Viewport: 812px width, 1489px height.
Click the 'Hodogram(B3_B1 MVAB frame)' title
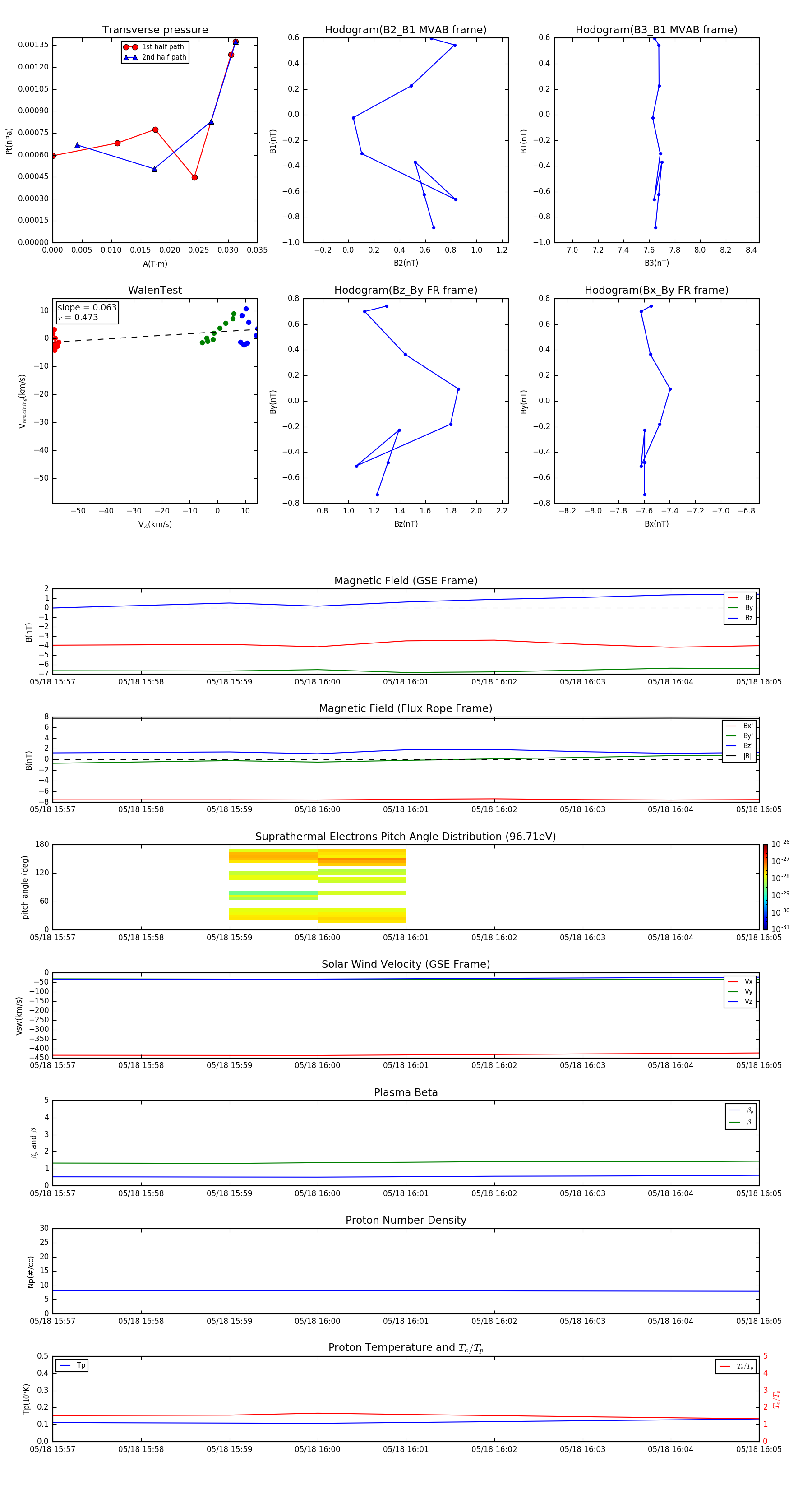(x=656, y=30)
